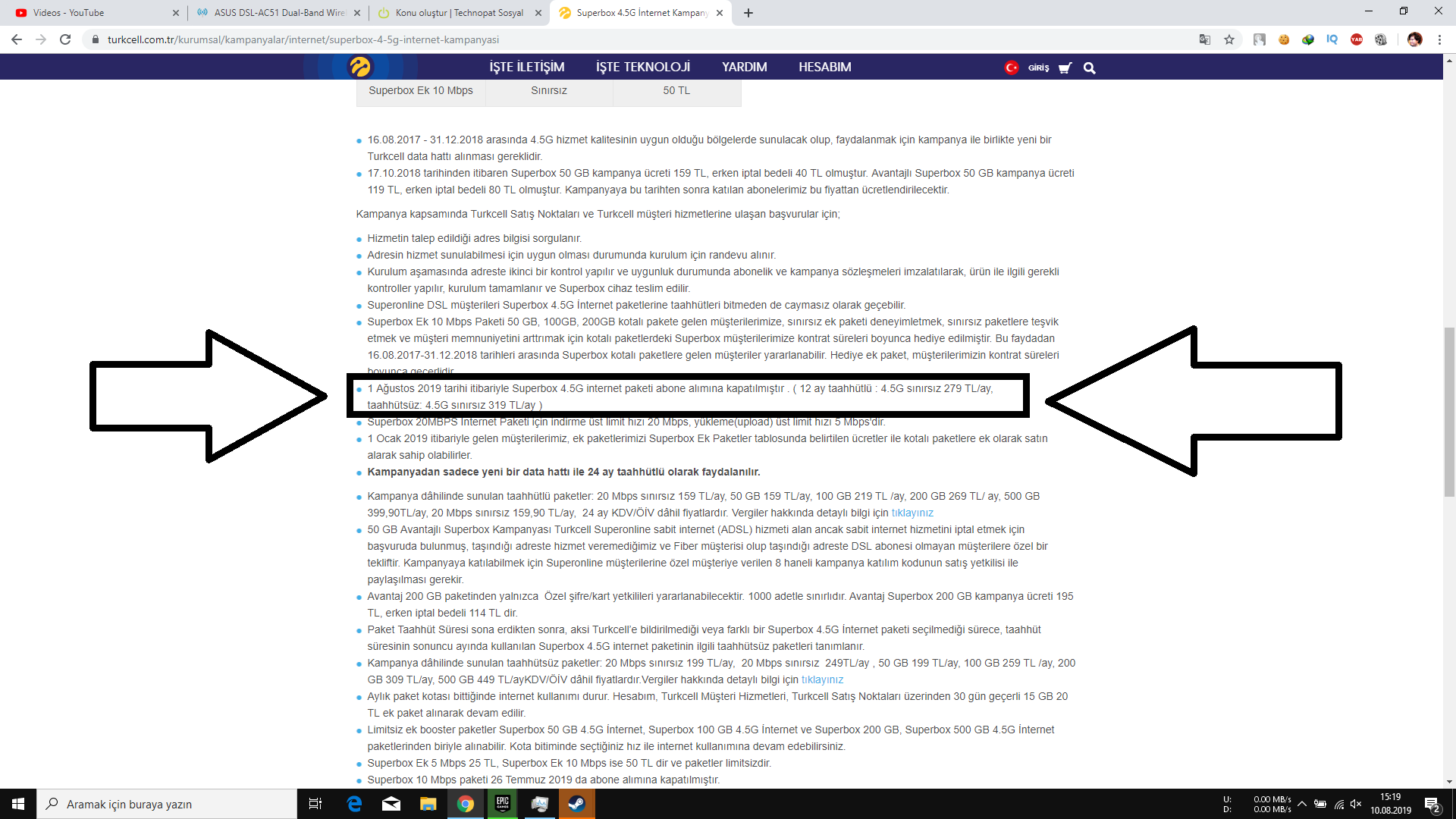Click the Chrome taskbar icon
This screenshot has height=819, width=1456.
click(466, 804)
